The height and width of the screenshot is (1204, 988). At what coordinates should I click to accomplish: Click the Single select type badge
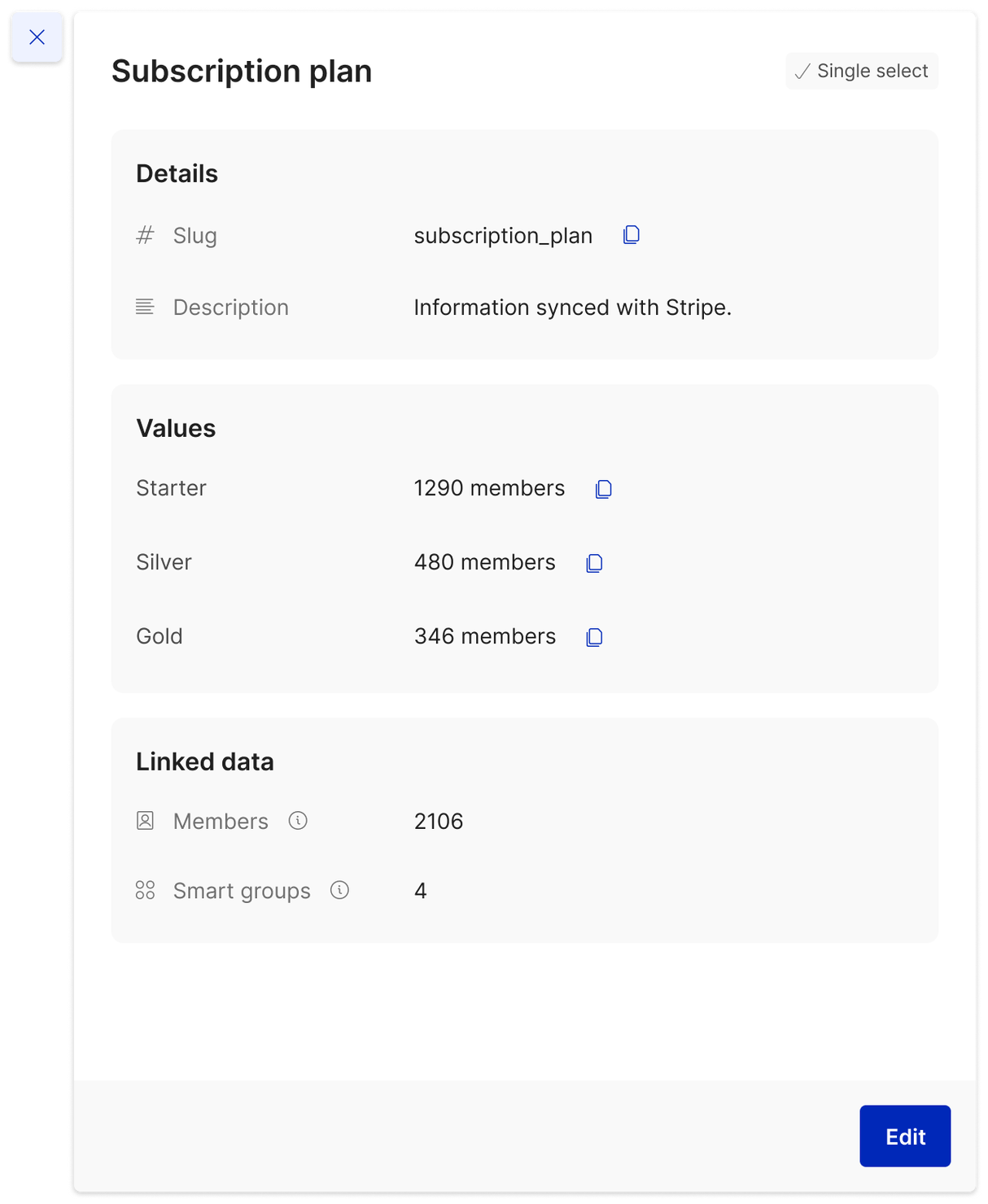(x=862, y=71)
